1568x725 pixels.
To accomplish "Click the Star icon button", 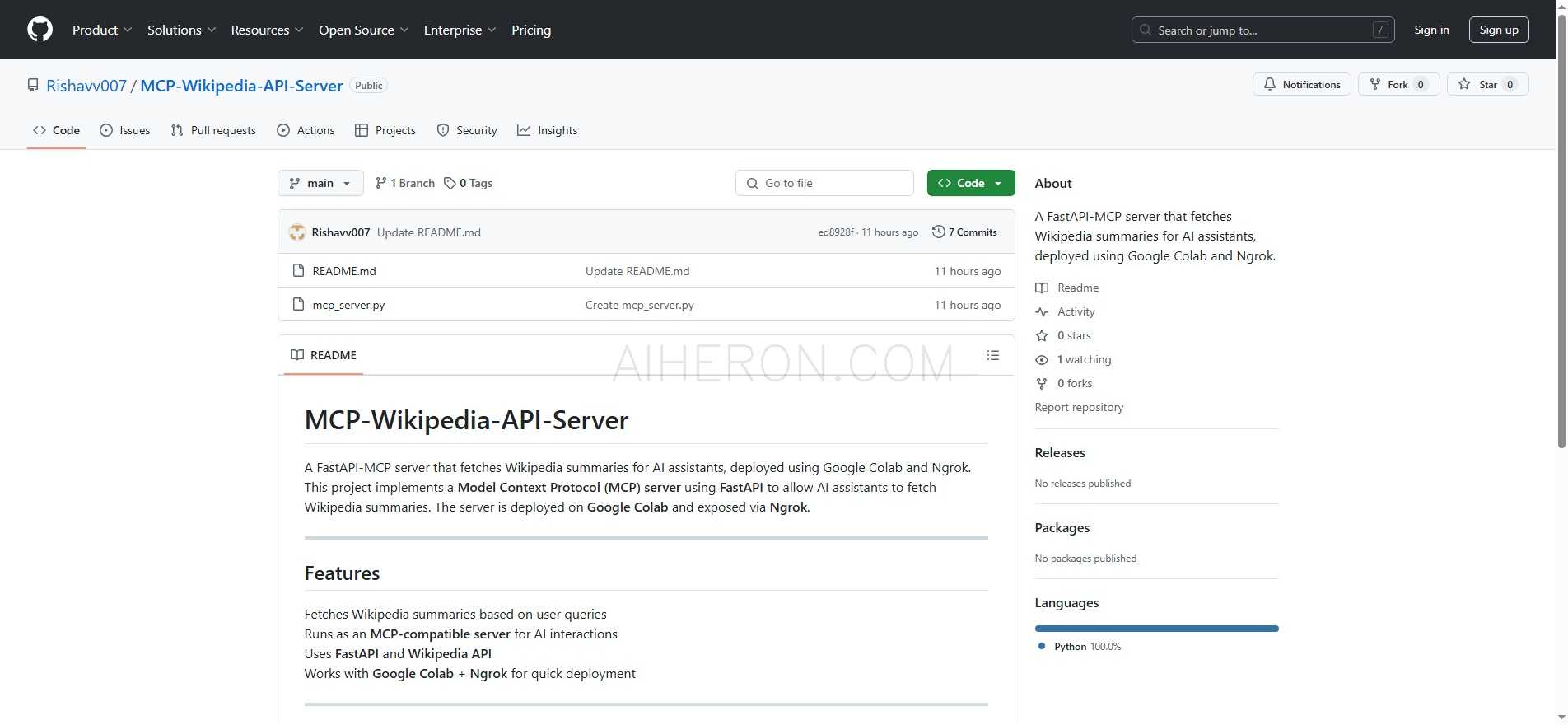I will click(1464, 84).
